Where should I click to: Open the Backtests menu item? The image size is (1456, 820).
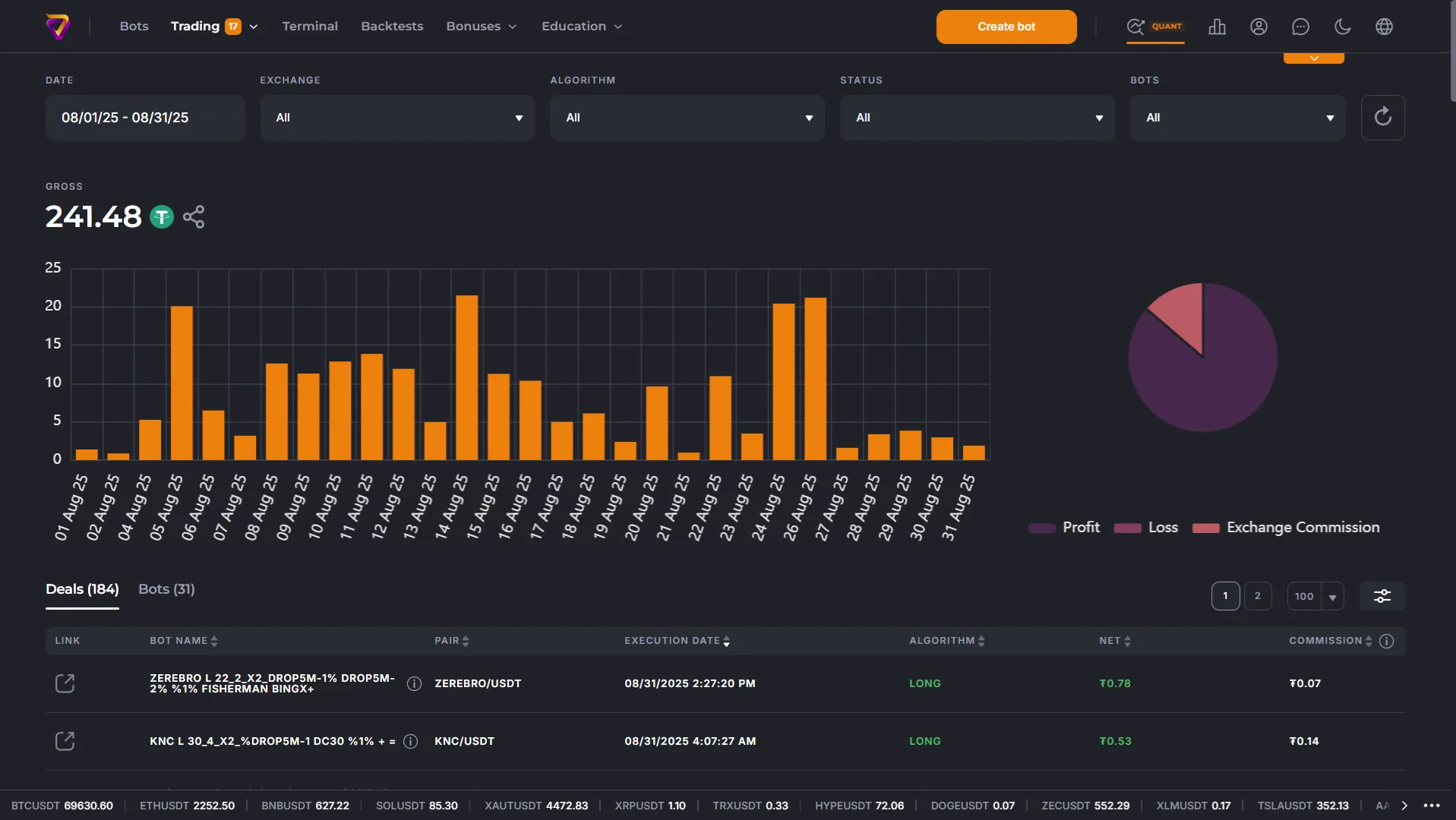tap(392, 27)
